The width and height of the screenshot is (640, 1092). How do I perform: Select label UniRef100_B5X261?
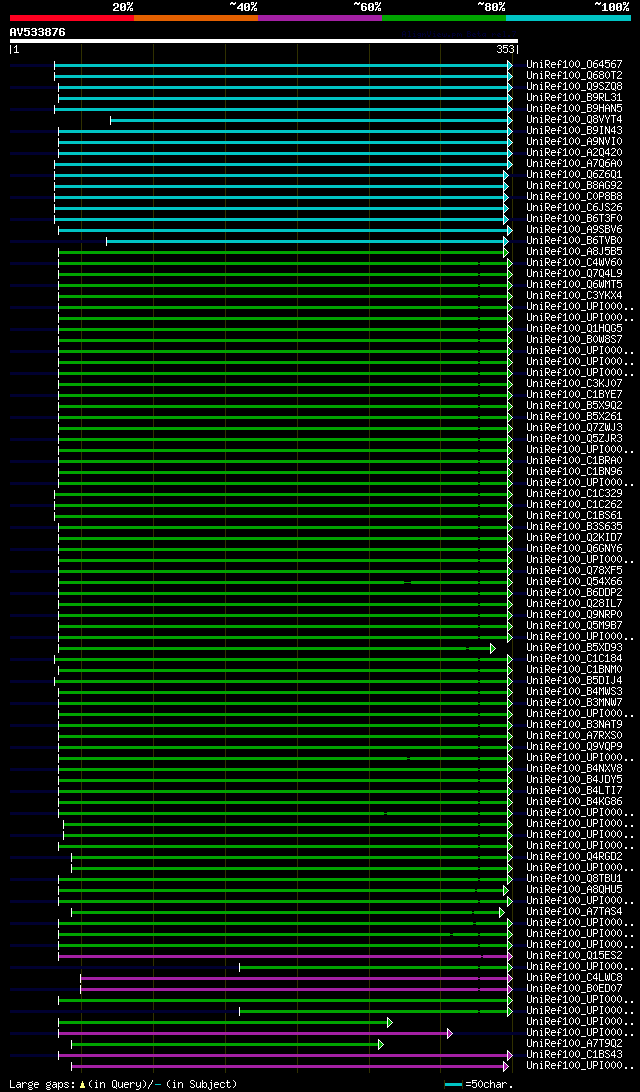[575, 416]
